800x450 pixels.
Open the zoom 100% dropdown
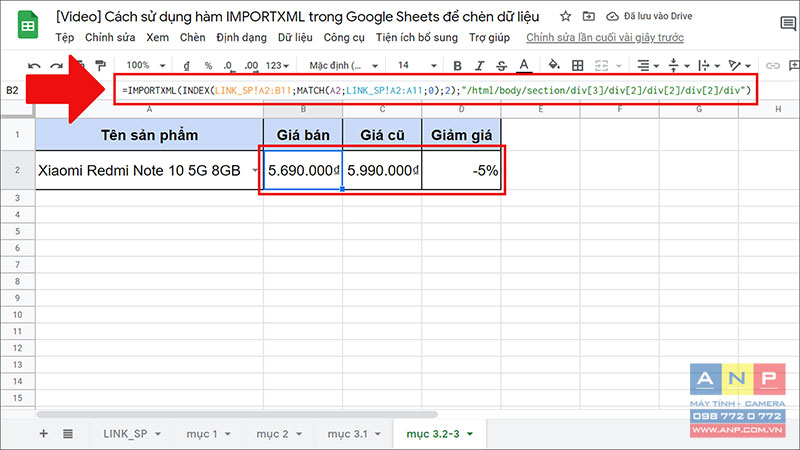pos(145,65)
